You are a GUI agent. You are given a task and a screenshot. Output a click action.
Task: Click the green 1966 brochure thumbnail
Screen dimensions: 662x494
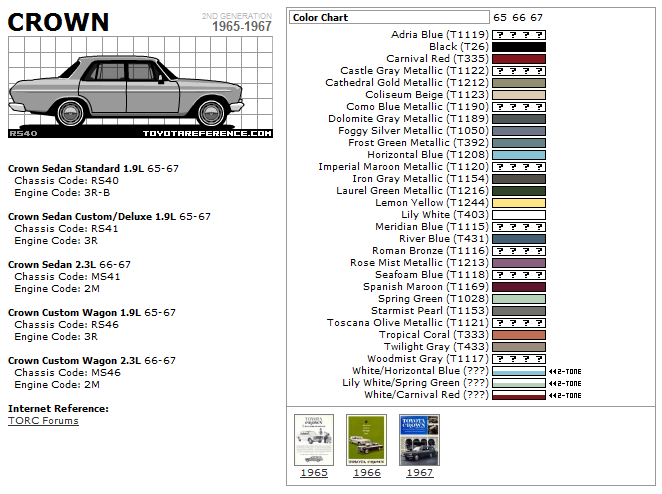point(366,440)
